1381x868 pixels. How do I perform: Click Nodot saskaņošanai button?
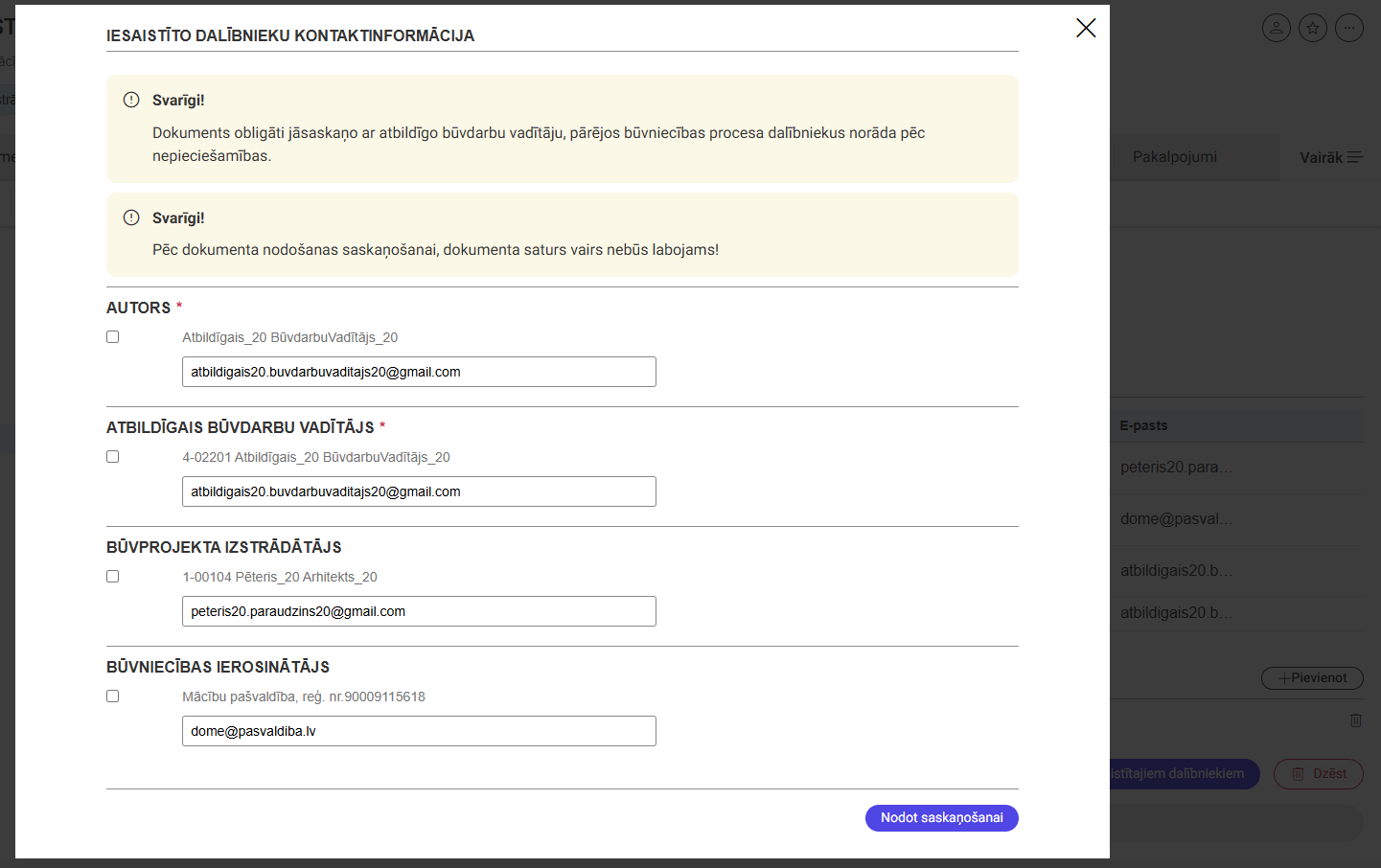pos(942,818)
